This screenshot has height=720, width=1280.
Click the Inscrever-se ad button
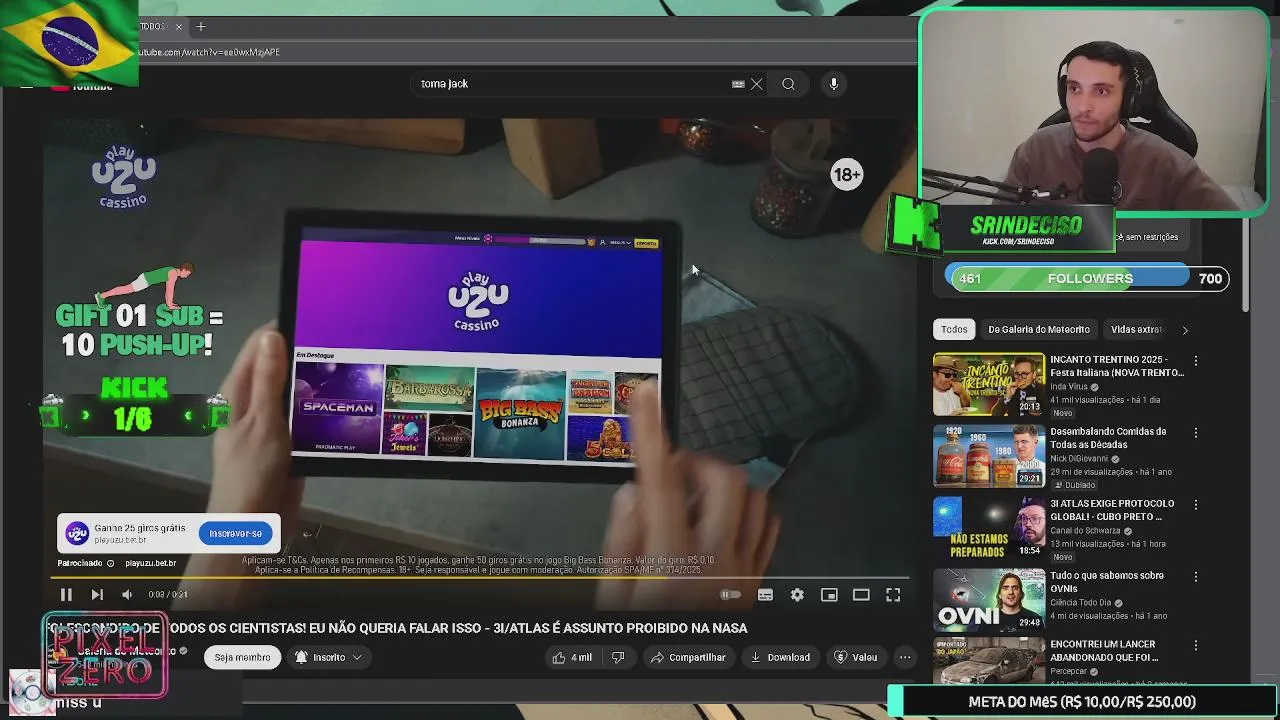pyautogui.click(x=235, y=533)
